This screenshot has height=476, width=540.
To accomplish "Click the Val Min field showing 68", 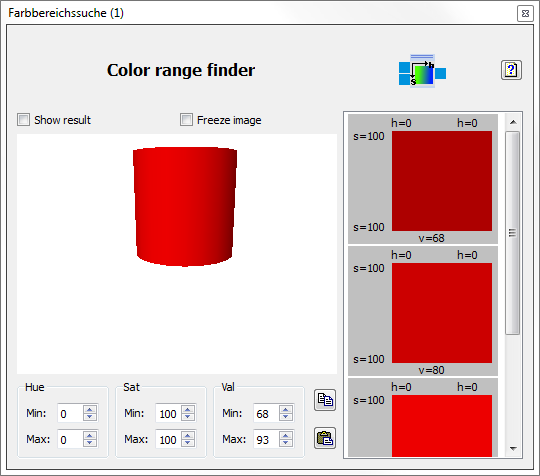I will click(x=266, y=413).
